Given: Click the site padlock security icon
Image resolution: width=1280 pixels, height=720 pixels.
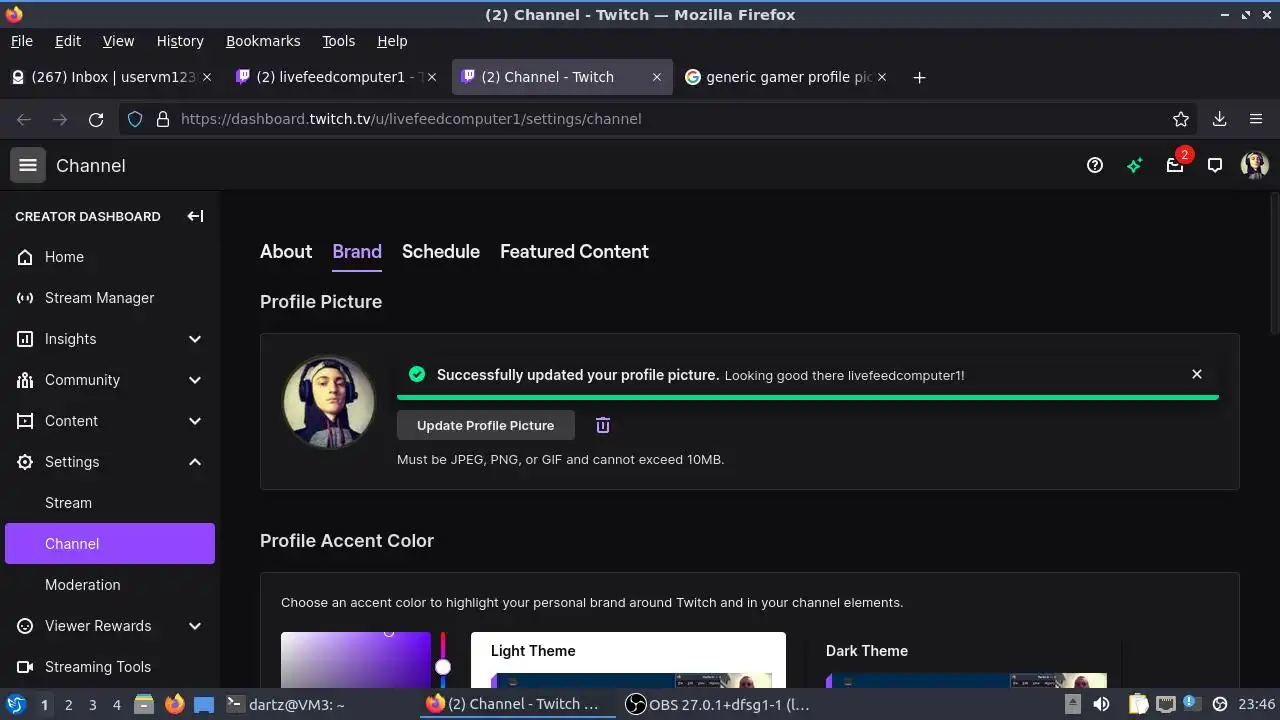Looking at the screenshot, I should click(x=163, y=119).
